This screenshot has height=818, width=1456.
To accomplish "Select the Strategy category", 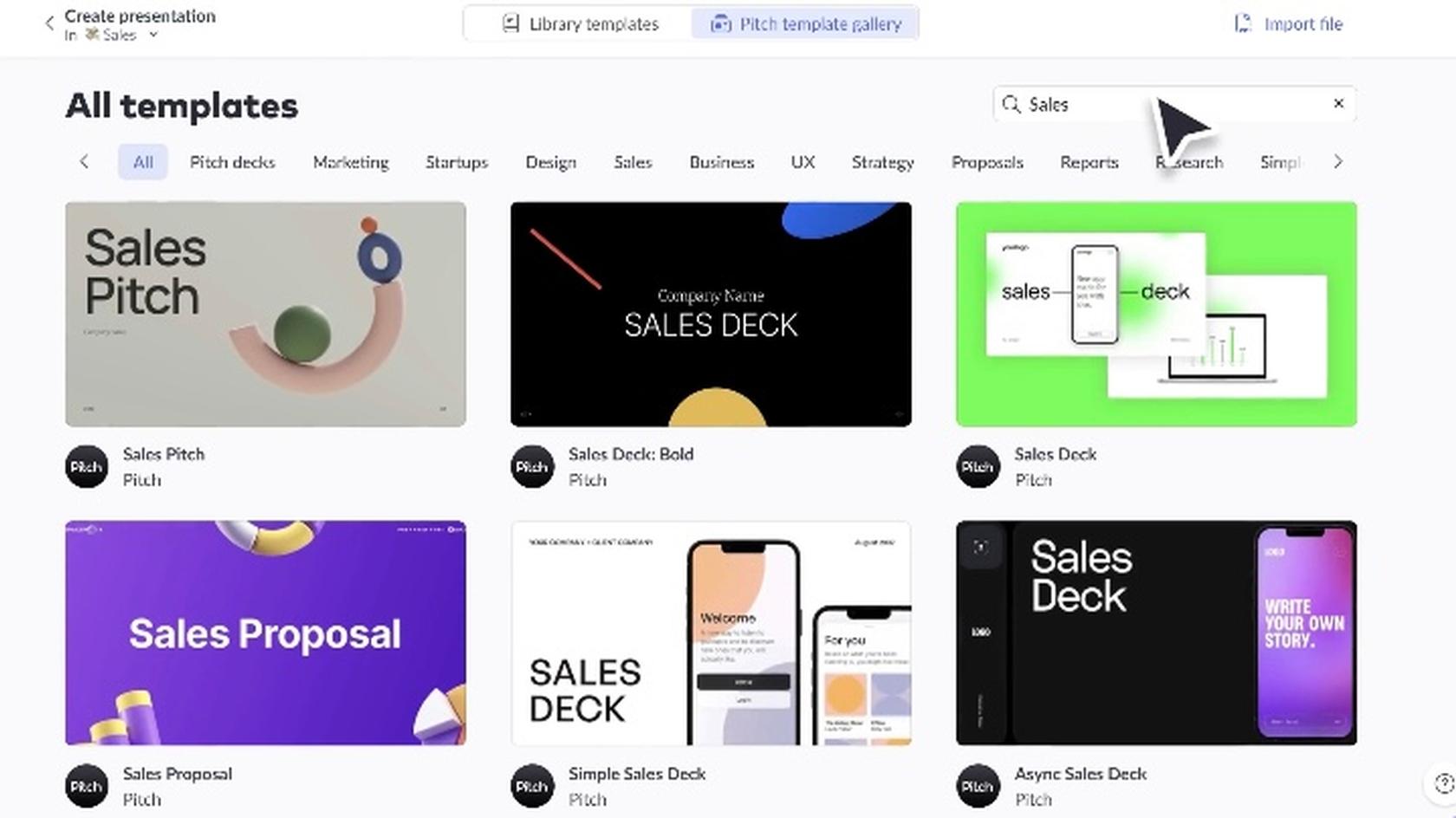I will (x=882, y=162).
